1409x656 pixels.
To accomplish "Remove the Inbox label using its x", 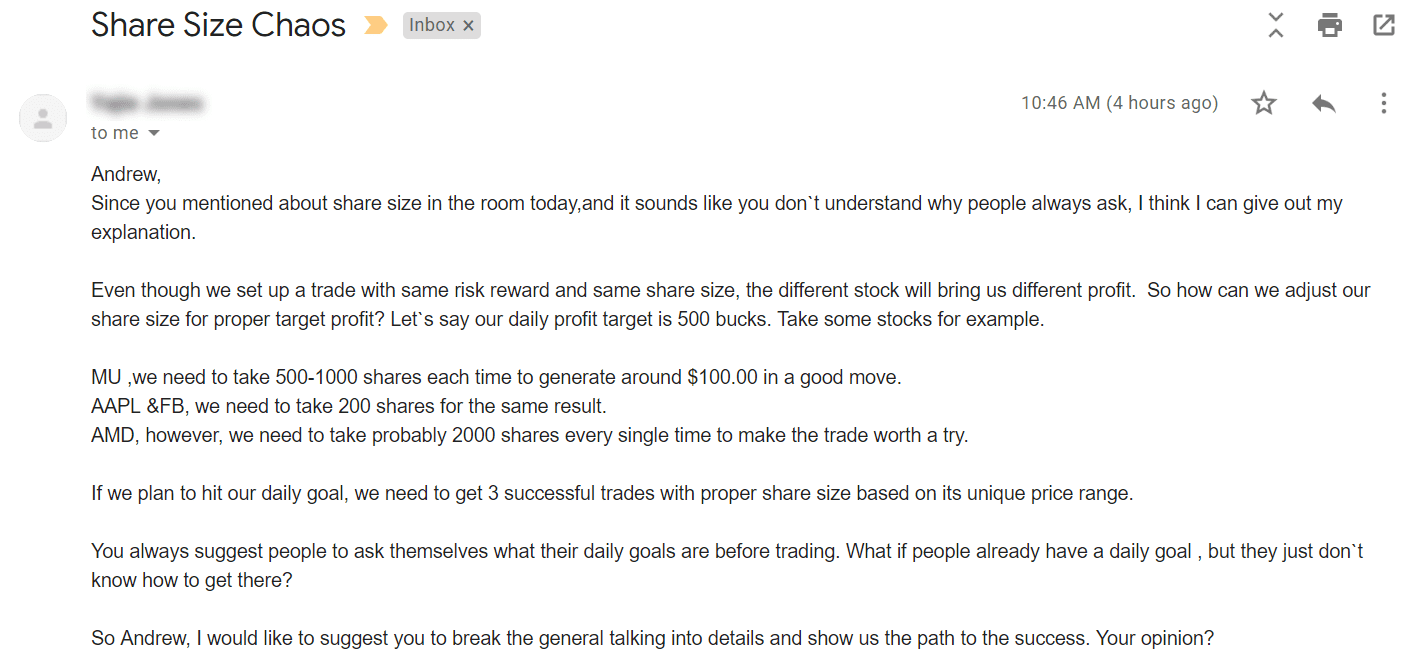I will click(468, 26).
